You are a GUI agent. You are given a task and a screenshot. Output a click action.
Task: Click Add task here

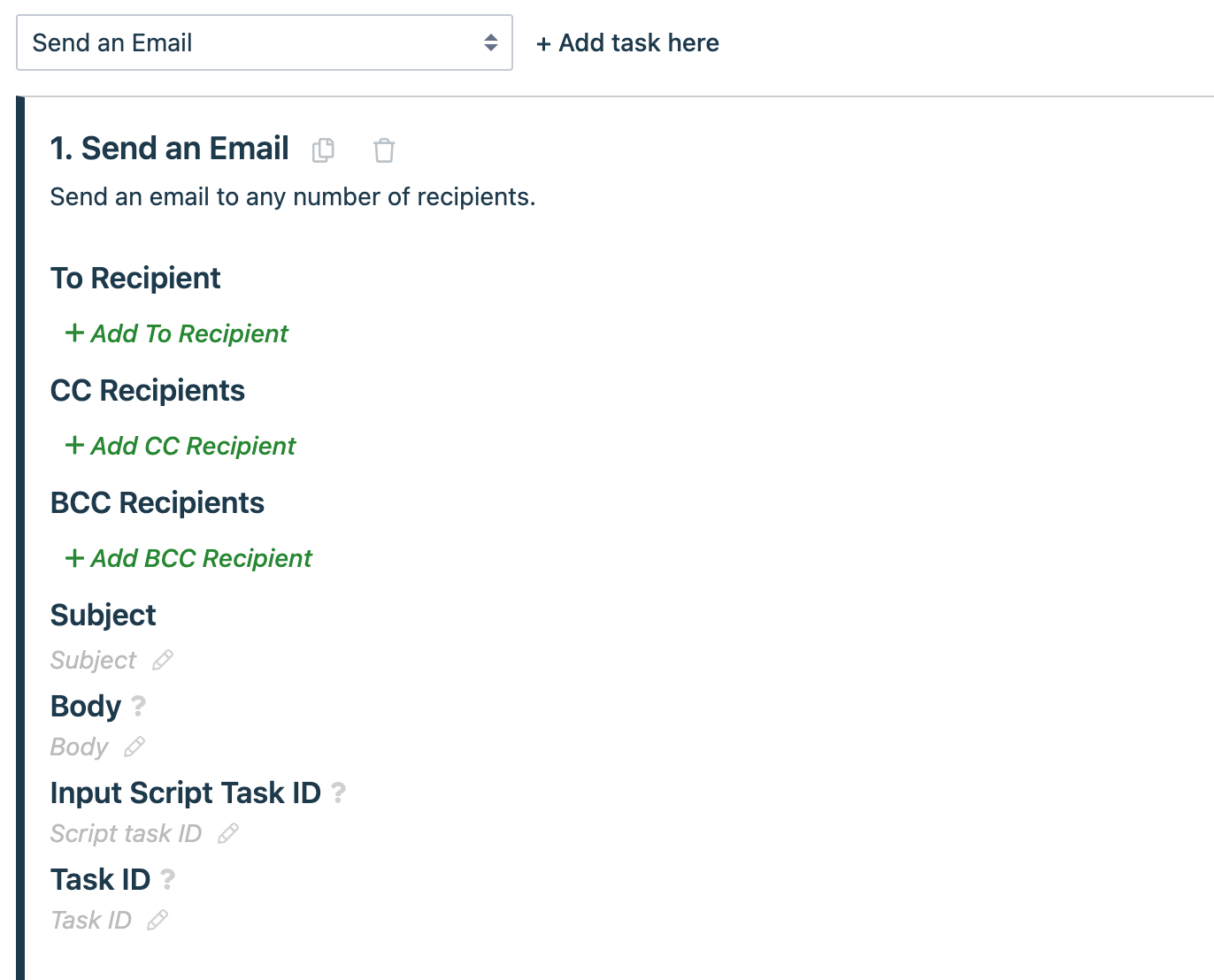(x=627, y=42)
